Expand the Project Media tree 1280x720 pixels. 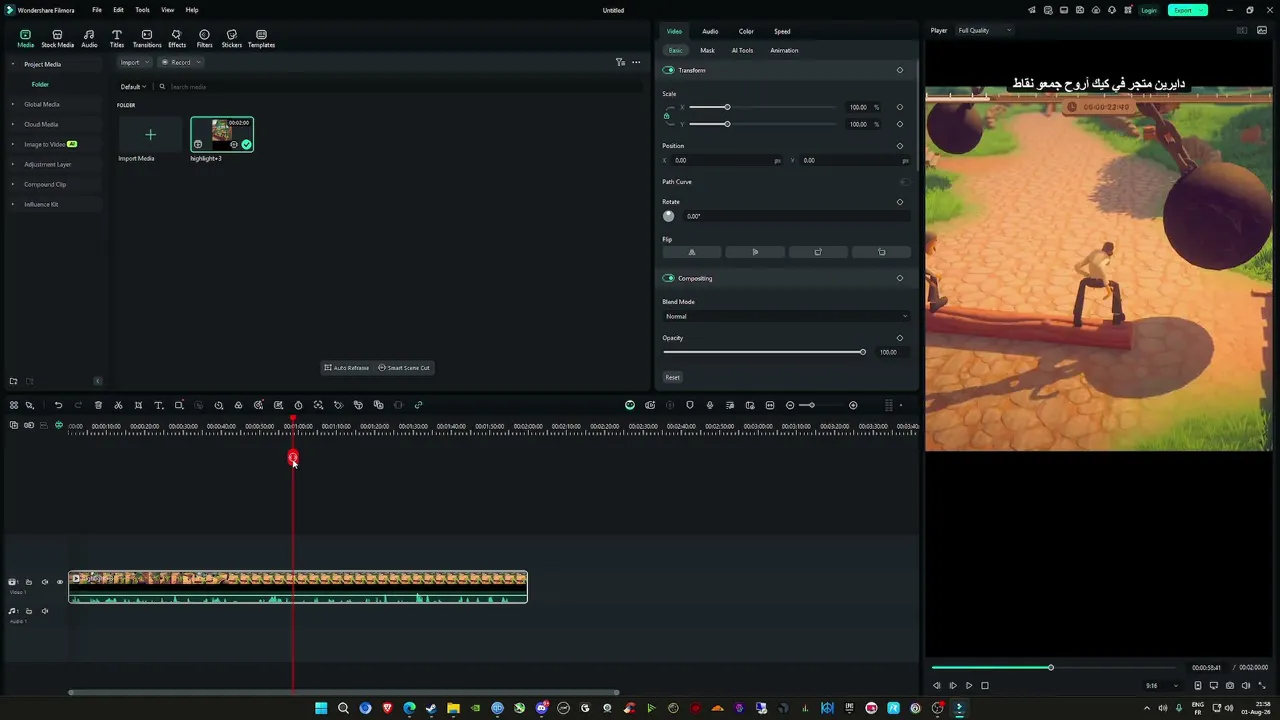[13, 64]
